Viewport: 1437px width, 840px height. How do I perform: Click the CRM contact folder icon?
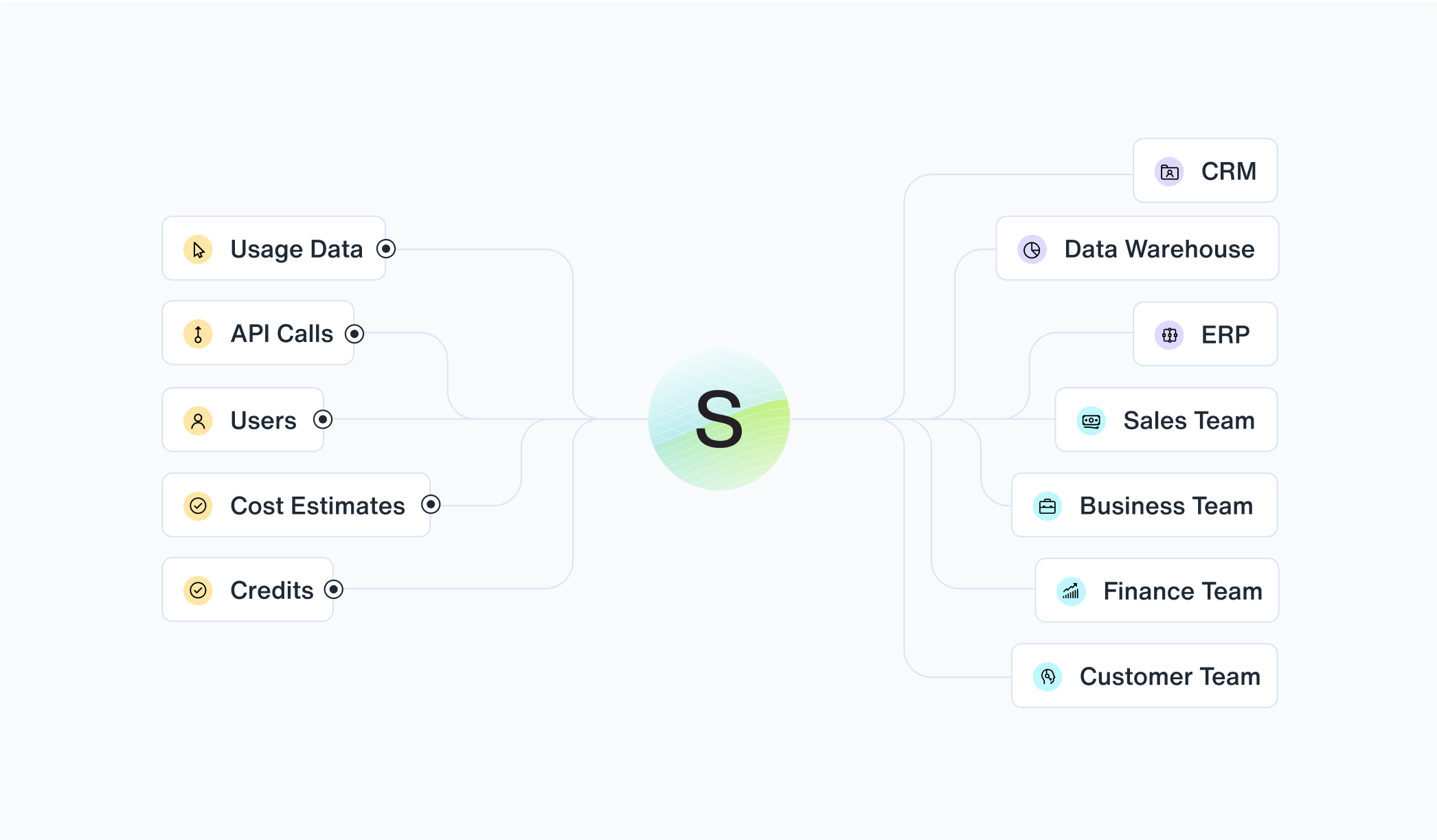tap(1169, 172)
